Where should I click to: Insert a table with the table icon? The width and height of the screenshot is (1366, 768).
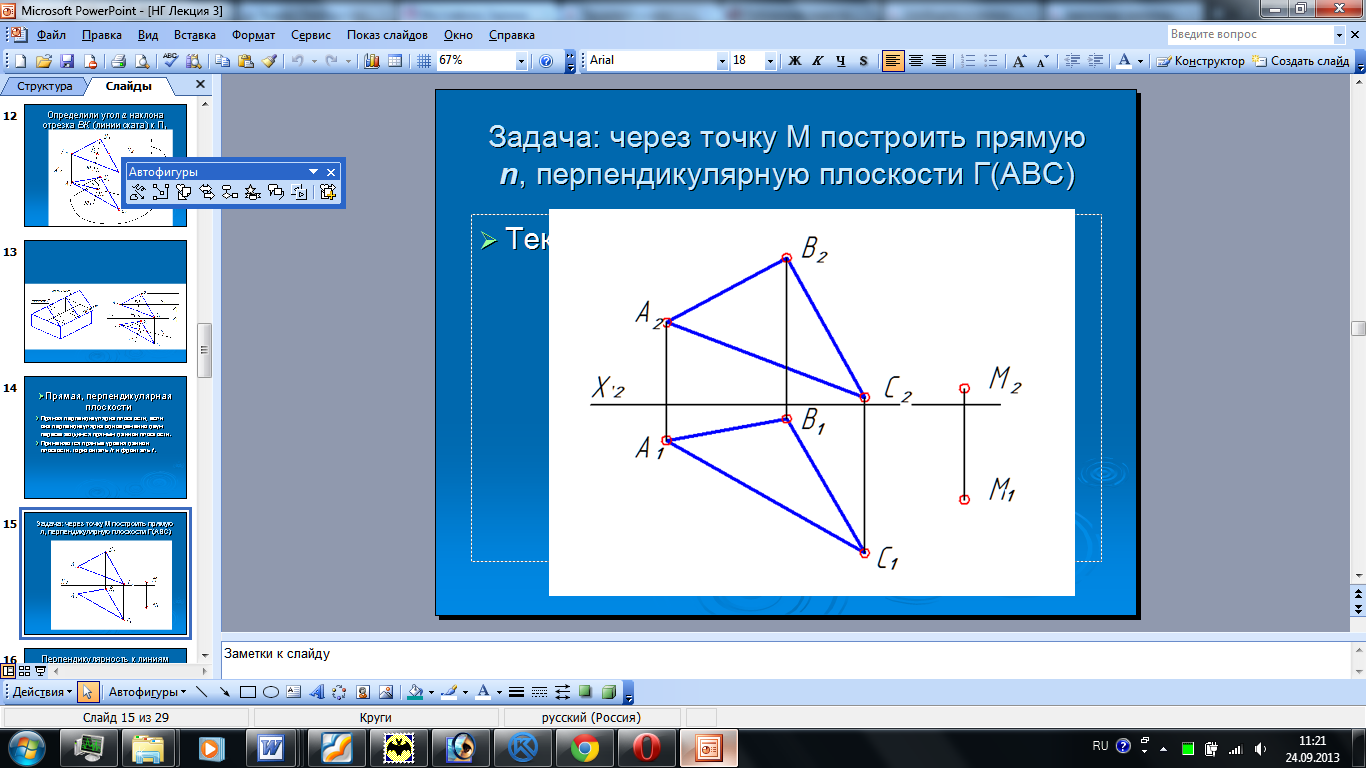coord(395,61)
